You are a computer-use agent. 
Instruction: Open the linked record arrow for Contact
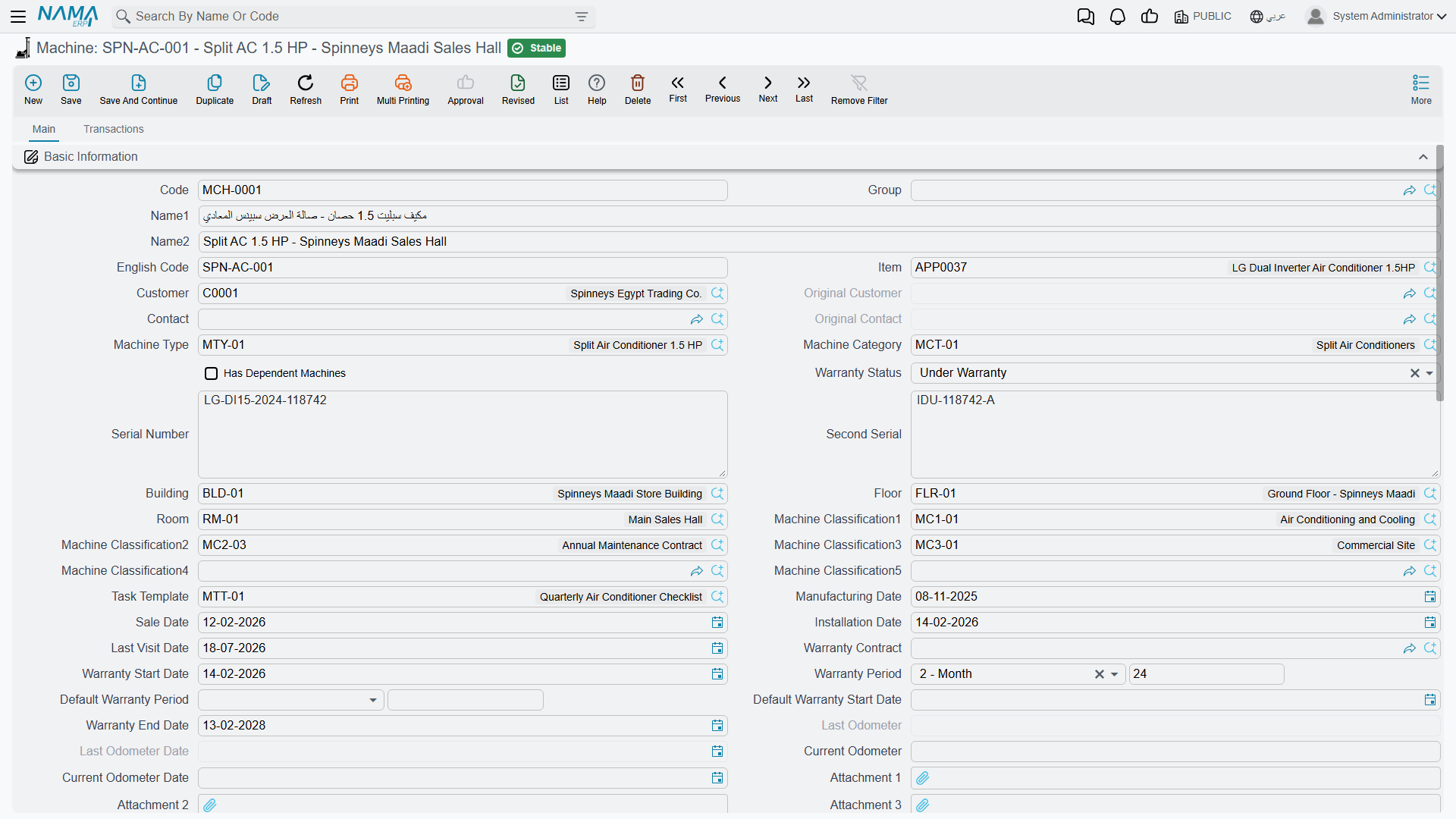[697, 319]
